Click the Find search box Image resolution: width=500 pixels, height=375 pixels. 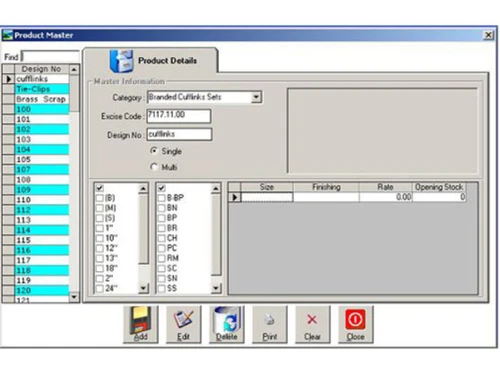(x=50, y=57)
